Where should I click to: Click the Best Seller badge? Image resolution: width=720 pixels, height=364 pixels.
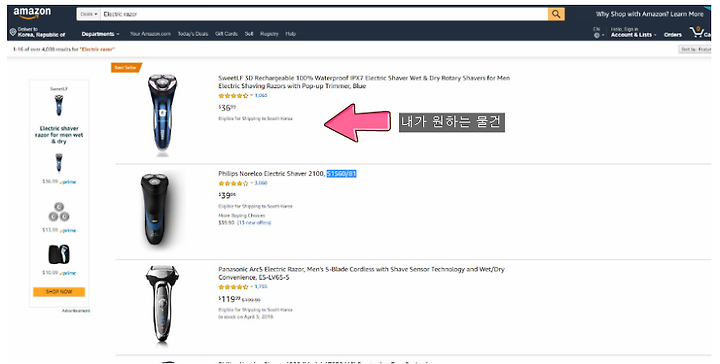[126, 67]
